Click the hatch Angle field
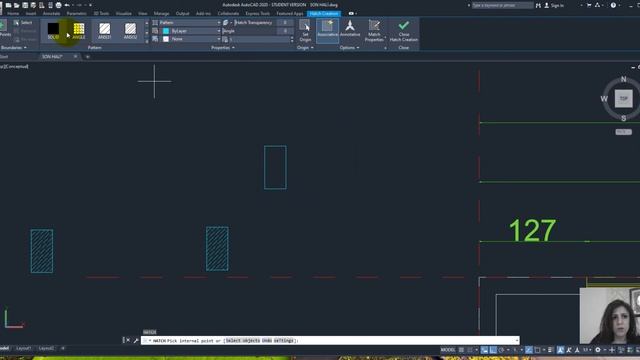Screen dimensions: 640x360 pos(257,31)
